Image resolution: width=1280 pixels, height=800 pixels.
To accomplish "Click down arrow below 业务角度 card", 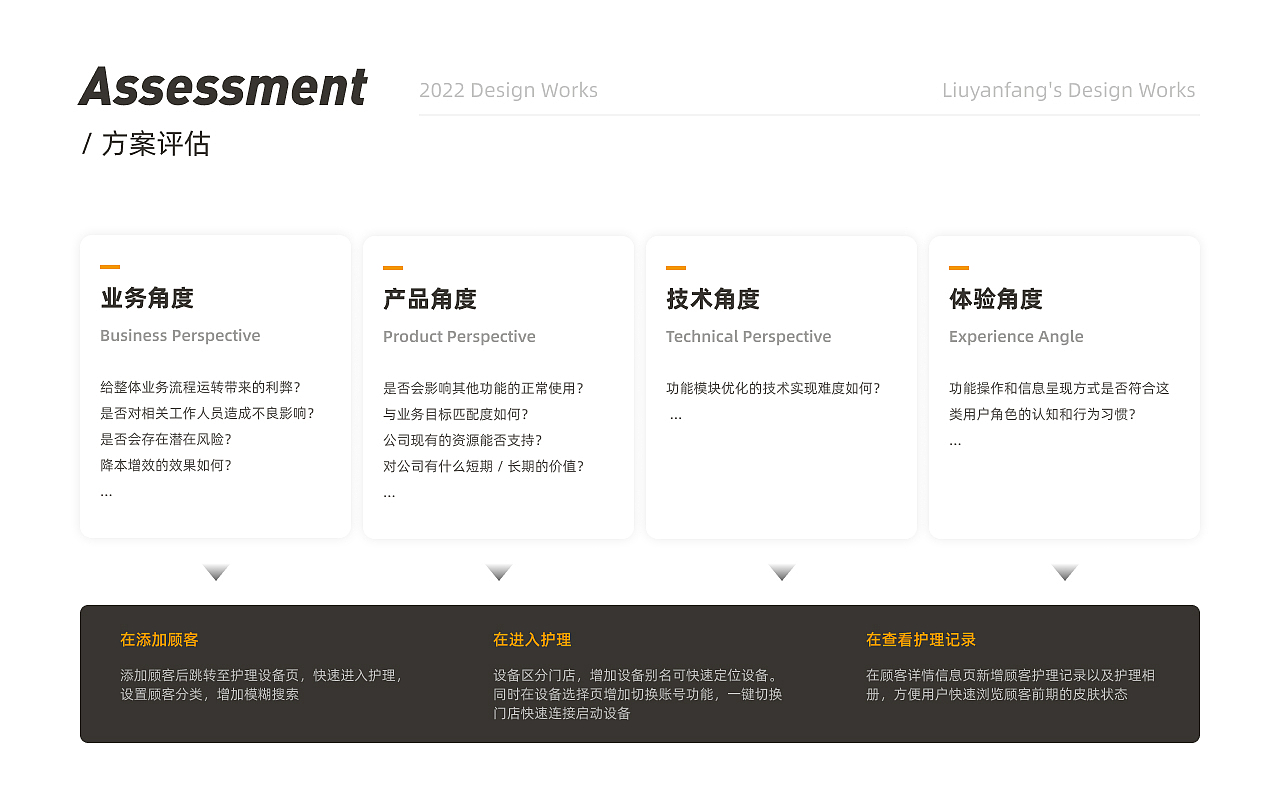I will [x=216, y=572].
